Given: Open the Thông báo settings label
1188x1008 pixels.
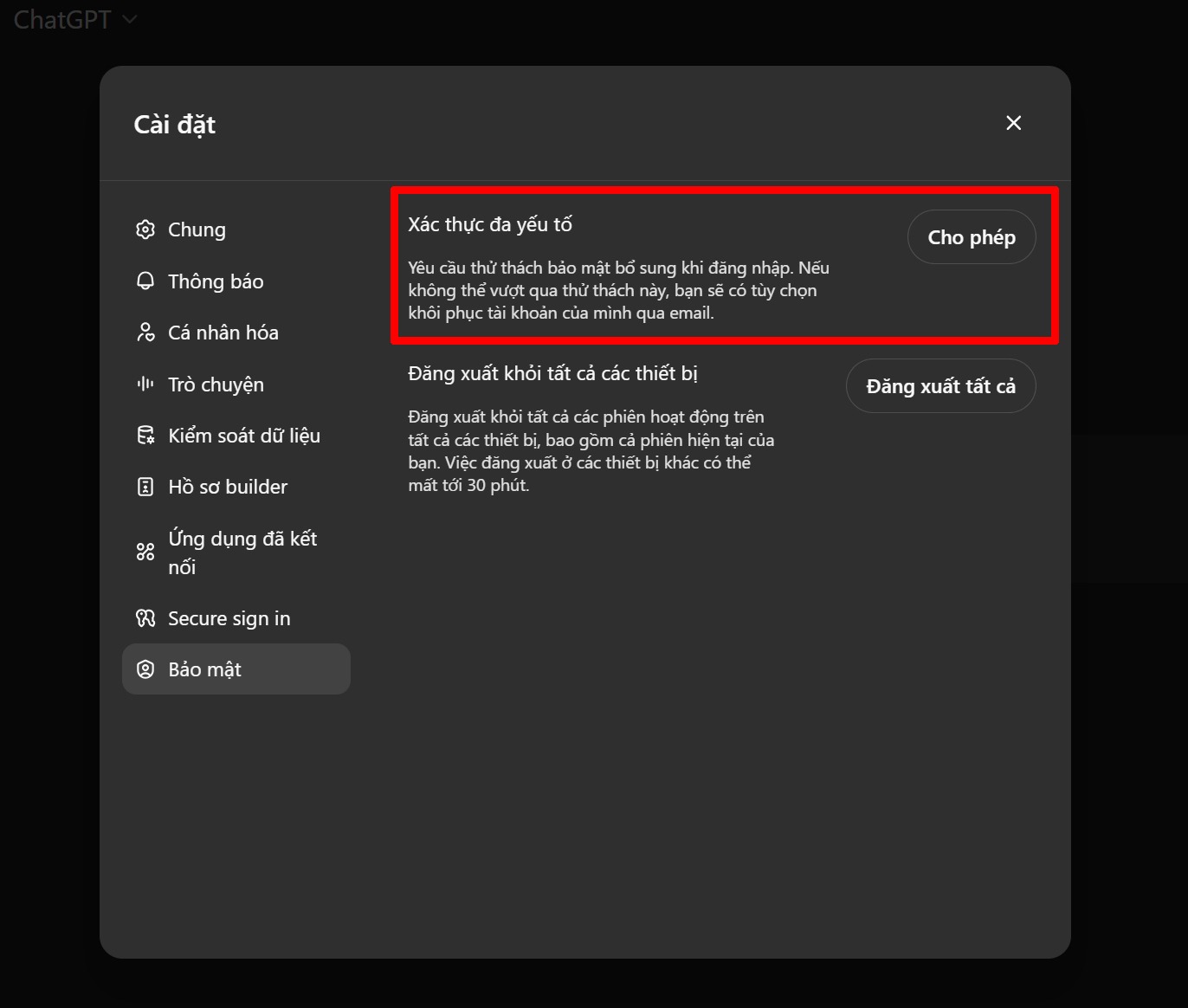Looking at the screenshot, I should (x=216, y=281).
